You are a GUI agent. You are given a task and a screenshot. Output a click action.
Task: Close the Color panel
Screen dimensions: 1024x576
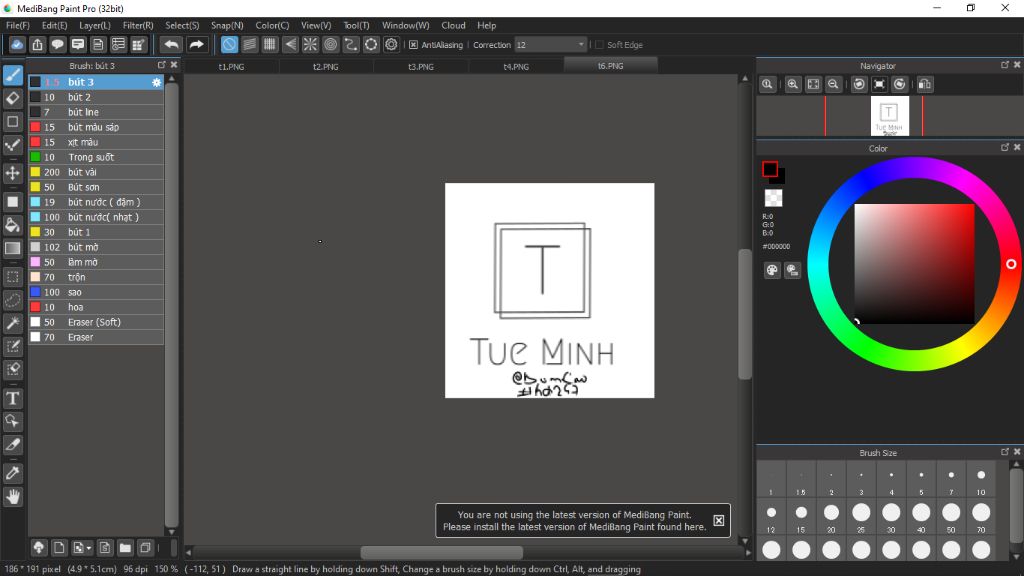1017,148
